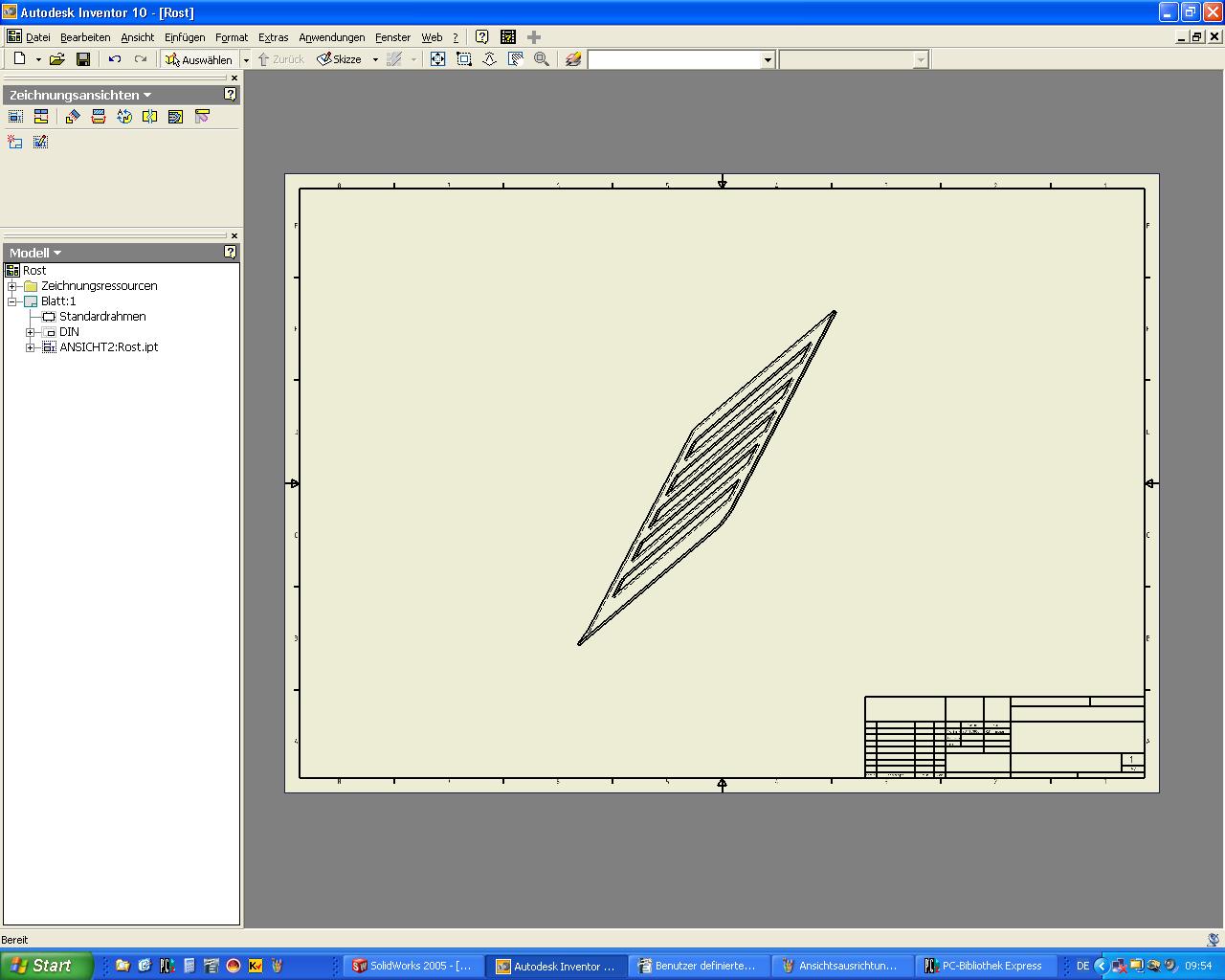Create a projected view icon
1225x980 pixels.
(x=41, y=116)
